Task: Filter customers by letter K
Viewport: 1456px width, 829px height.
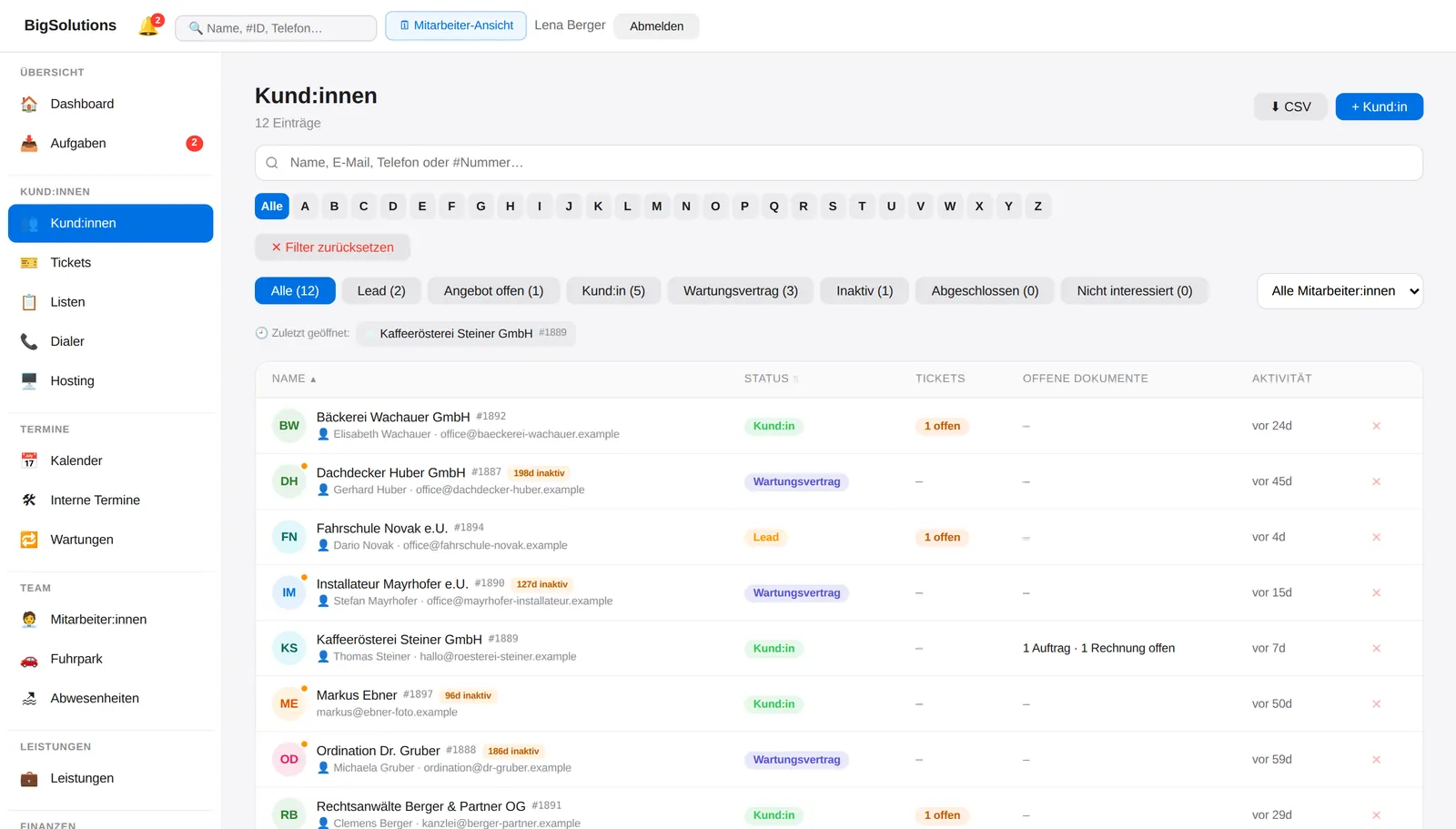Action: click(598, 207)
